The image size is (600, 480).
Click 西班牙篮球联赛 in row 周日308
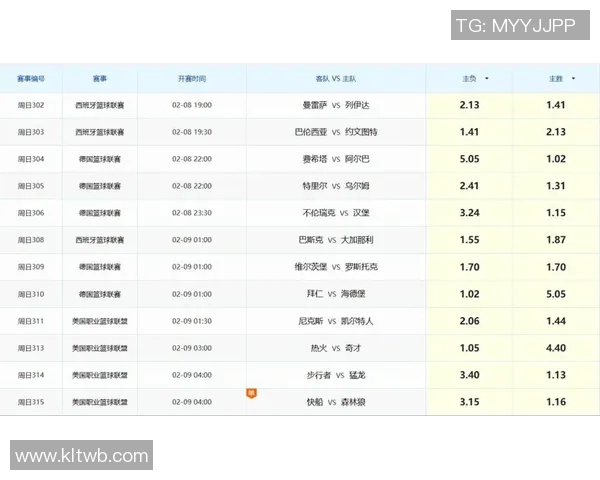[100, 240]
